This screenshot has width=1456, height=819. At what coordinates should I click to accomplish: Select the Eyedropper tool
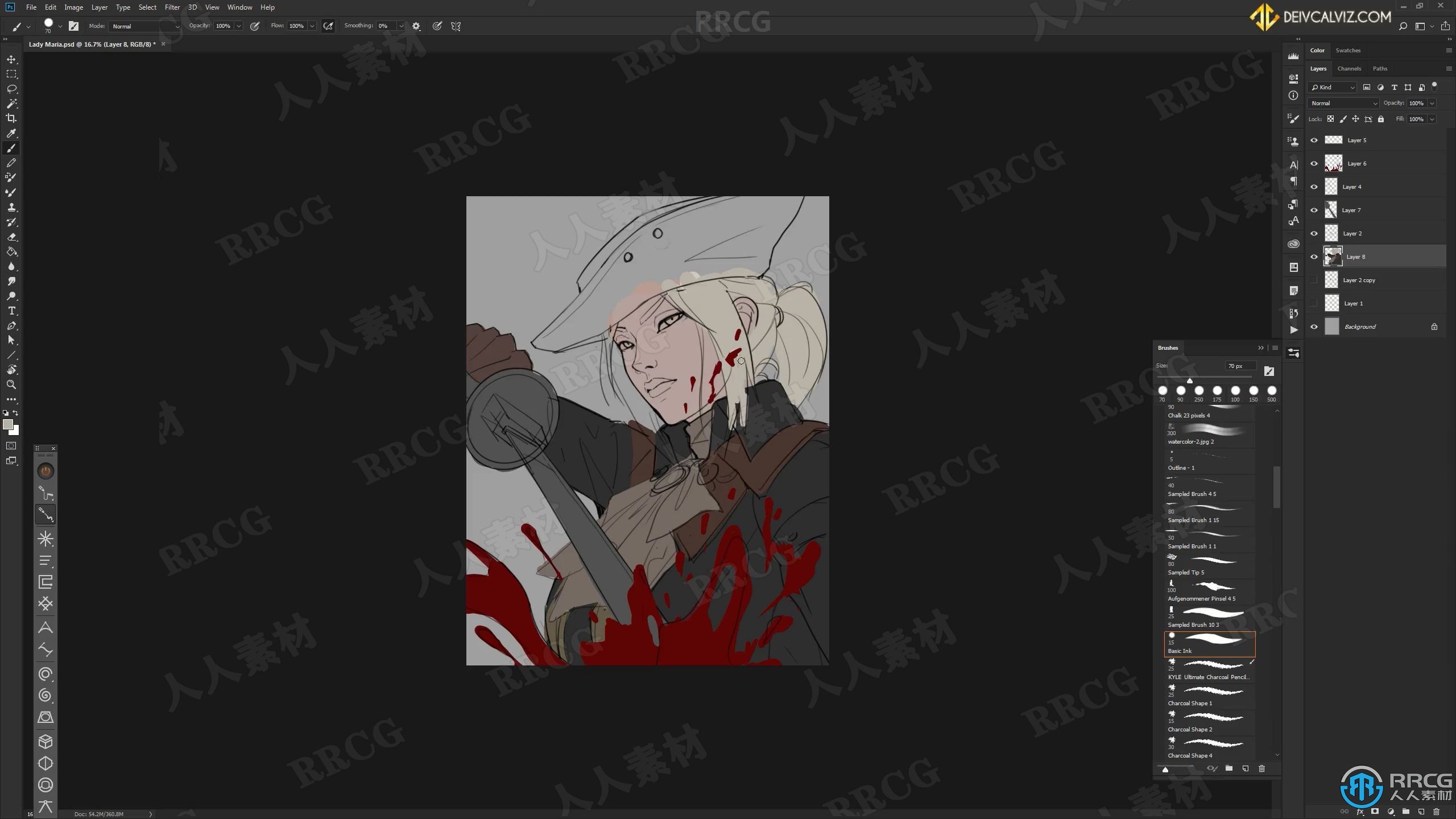click(x=11, y=133)
